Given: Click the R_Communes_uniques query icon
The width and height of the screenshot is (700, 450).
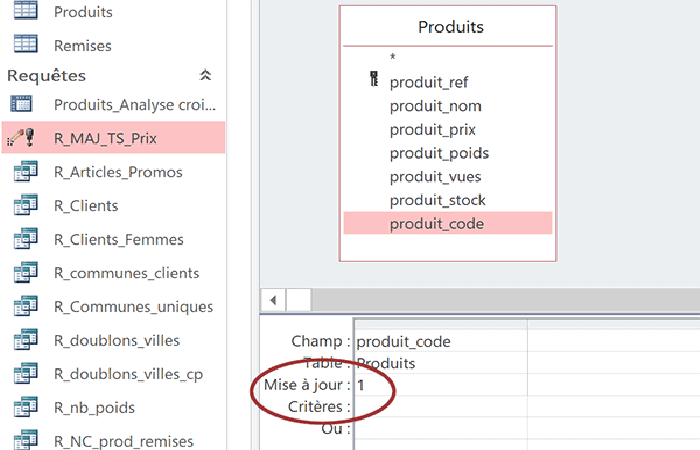Looking at the screenshot, I should point(25,306).
